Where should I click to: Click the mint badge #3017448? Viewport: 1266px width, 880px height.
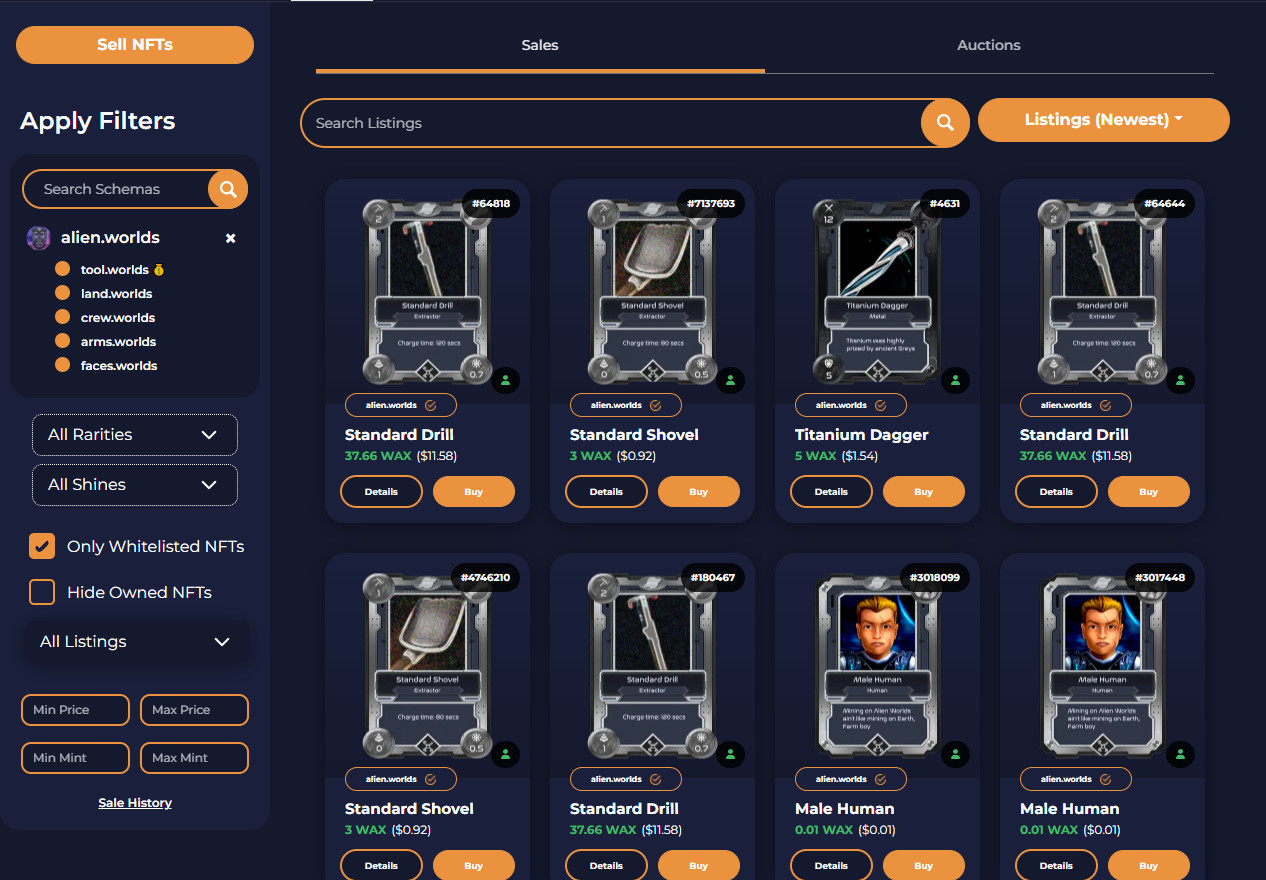coord(1160,577)
